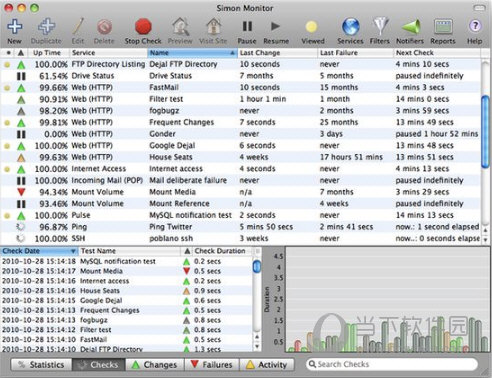Click the 61.54% up time value
The width and height of the screenshot is (492, 378).
[53, 76]
